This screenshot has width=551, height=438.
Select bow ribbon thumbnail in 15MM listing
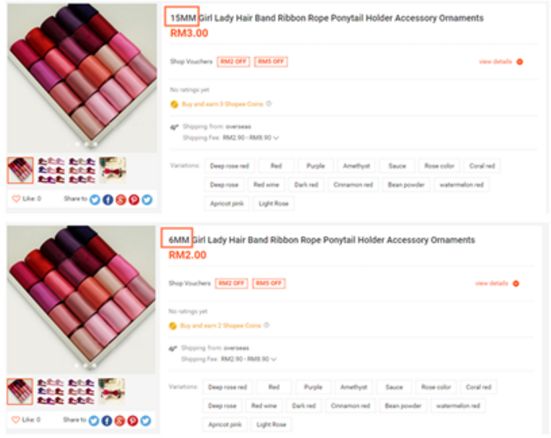click(112, 170)
